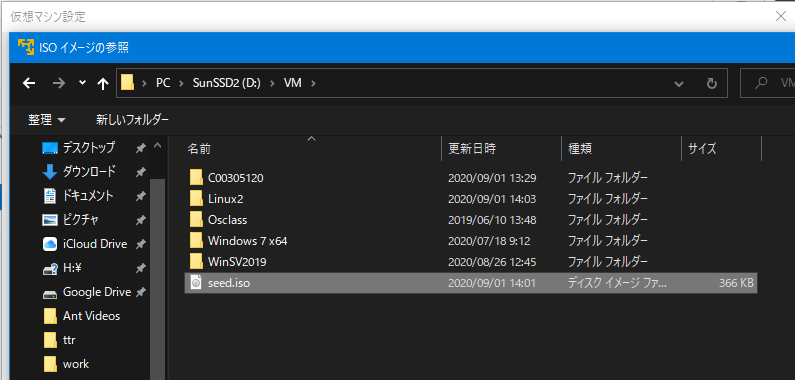Image resolution: width=795 pixels, height=380 pixels.
Task: Click the H:¥ network drive icon
Action: 50,269
